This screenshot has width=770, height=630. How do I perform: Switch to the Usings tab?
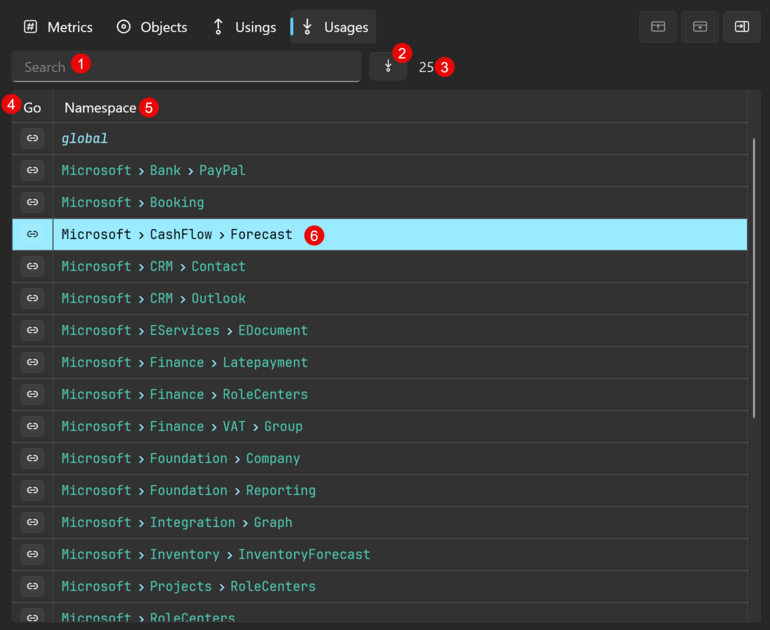244,27
